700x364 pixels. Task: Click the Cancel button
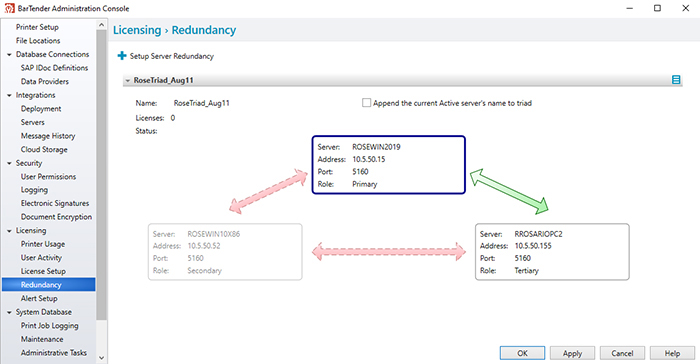622,353
